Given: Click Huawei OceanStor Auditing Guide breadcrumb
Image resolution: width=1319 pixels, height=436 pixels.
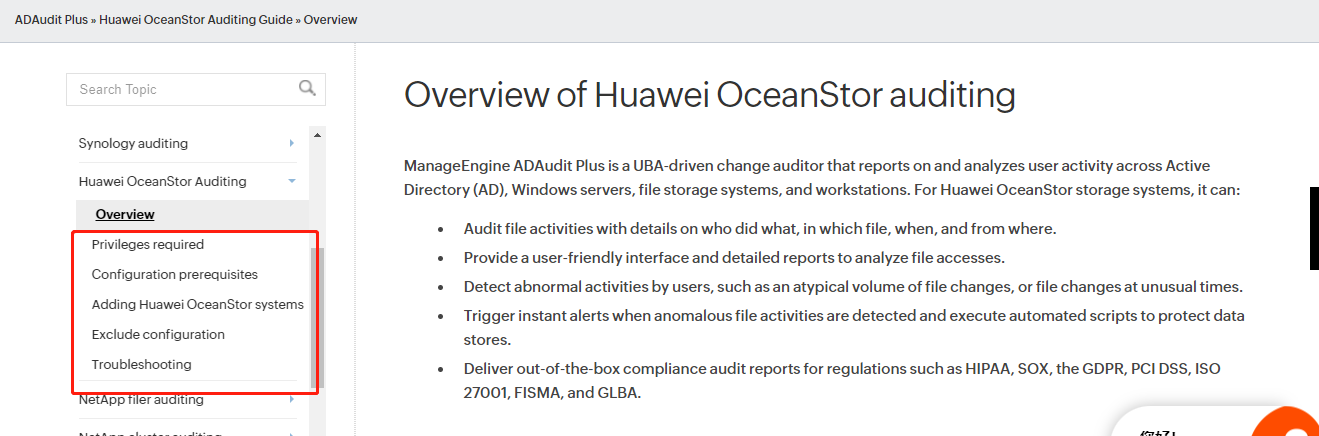Looking at the screenshot, I should point(196,19).
